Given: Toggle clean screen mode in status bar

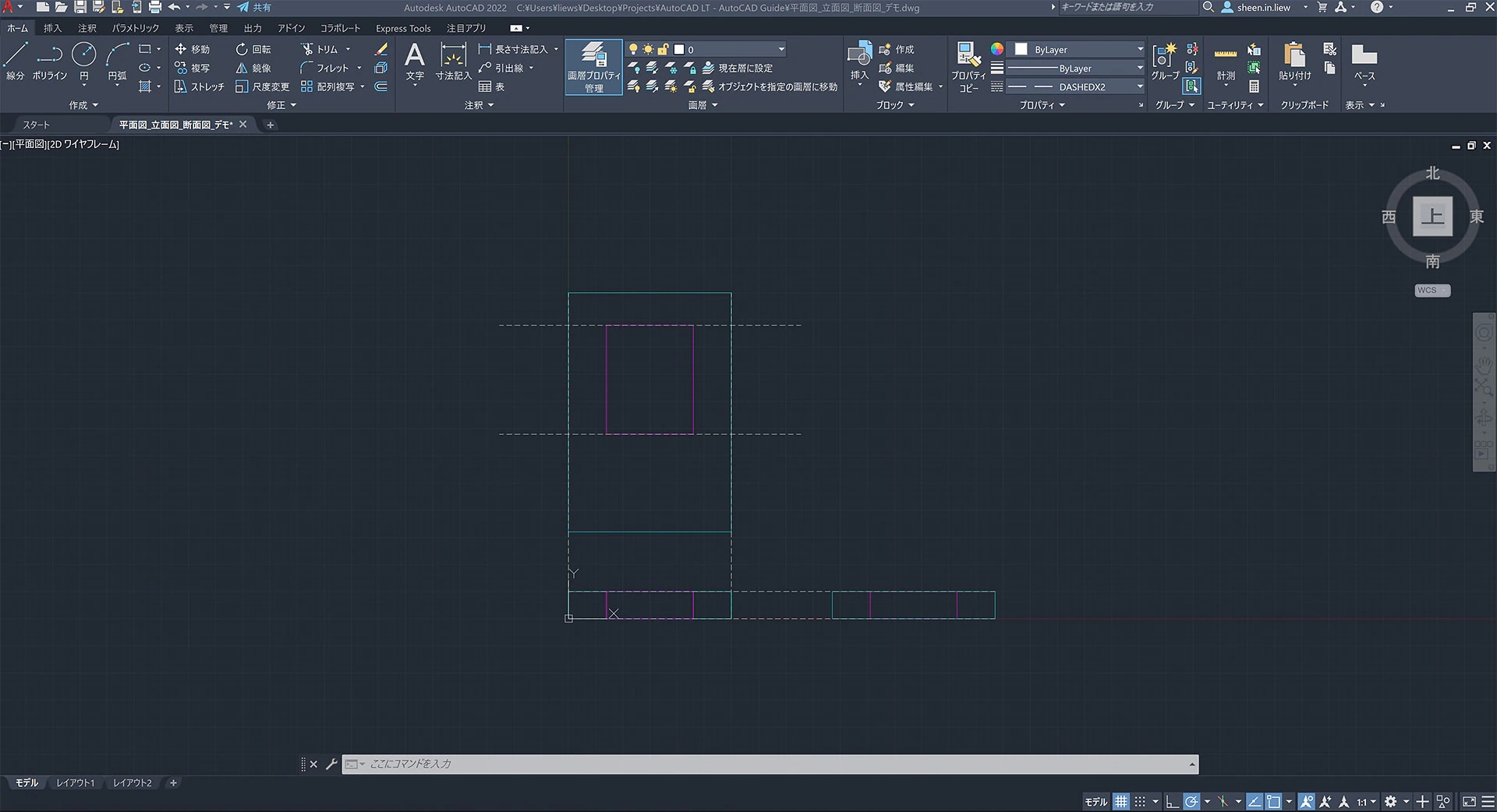Looking at the screenshot, I should (x=1469, y=801).
